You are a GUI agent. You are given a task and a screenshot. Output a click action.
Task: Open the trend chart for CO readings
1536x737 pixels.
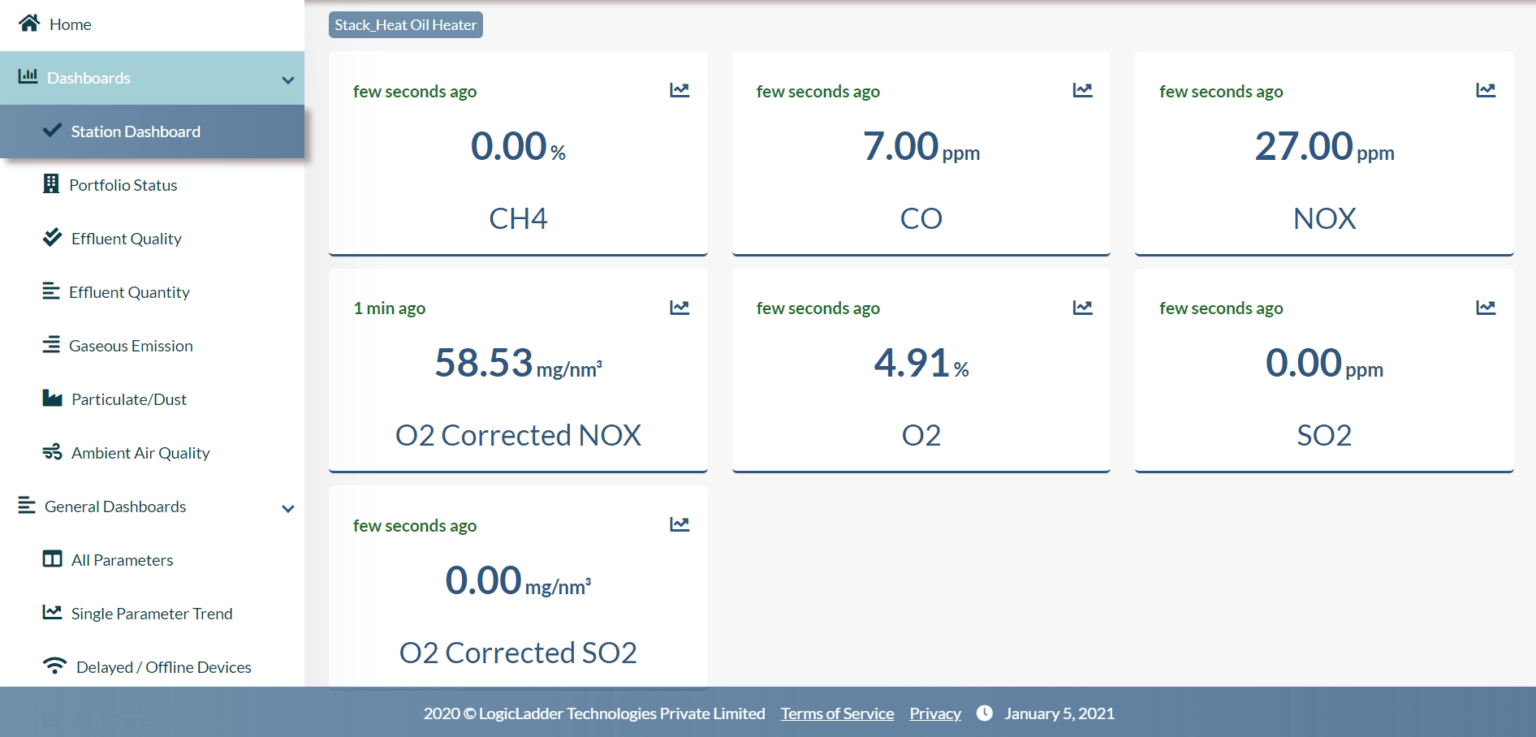(x=1082, y=89)
